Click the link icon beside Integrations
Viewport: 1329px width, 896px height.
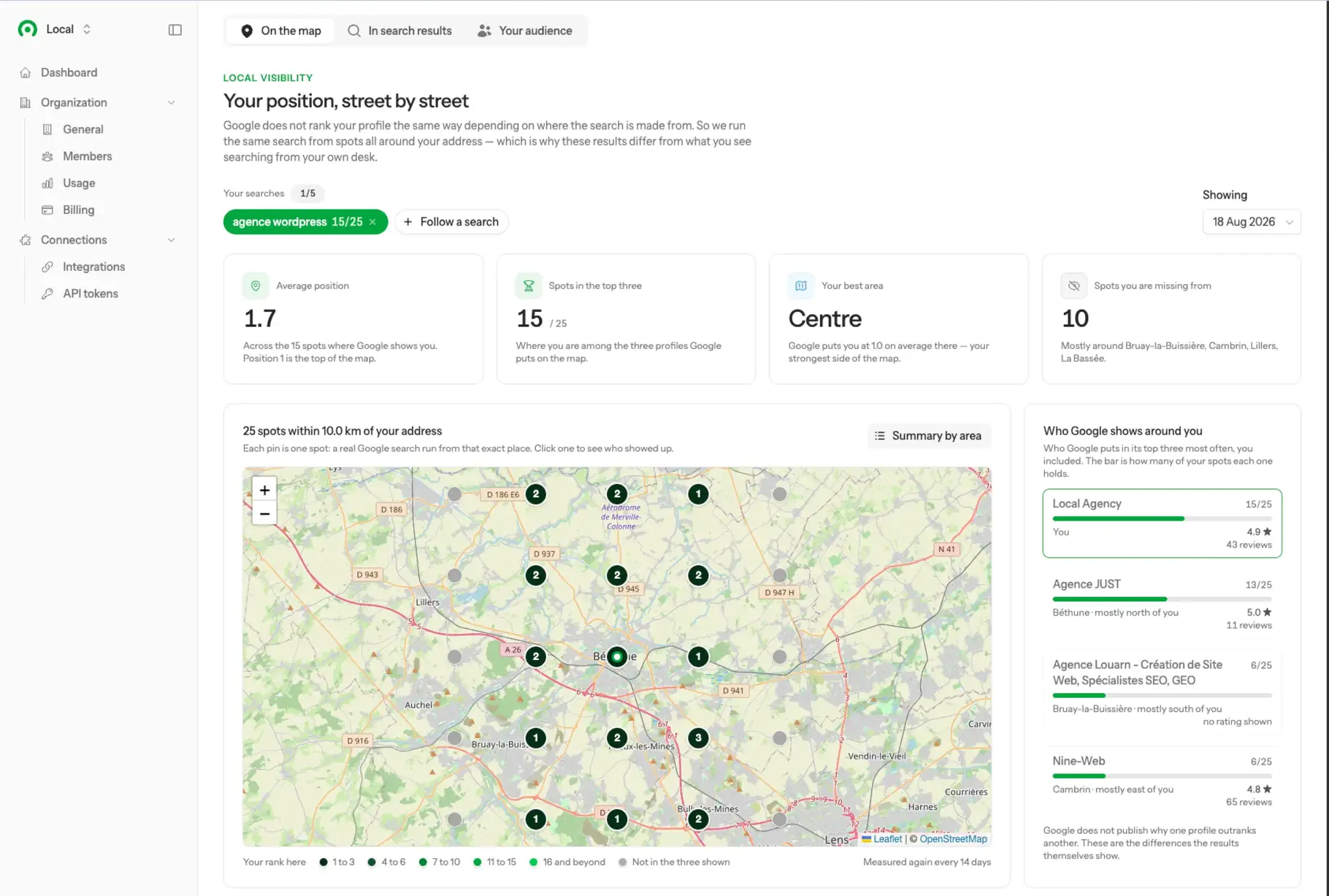click(47, 267)
